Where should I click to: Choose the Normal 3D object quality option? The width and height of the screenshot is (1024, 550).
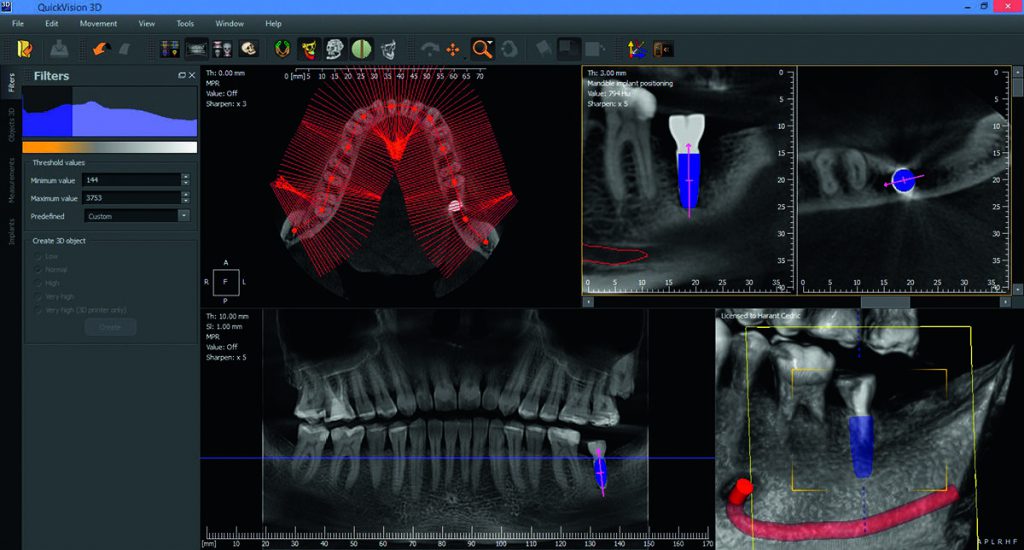tap(39, 270)
